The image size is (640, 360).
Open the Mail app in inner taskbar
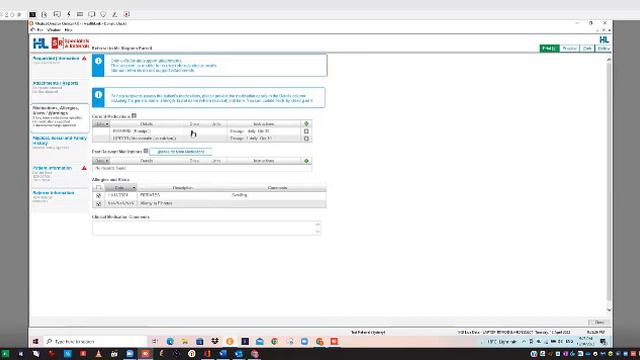260,341
